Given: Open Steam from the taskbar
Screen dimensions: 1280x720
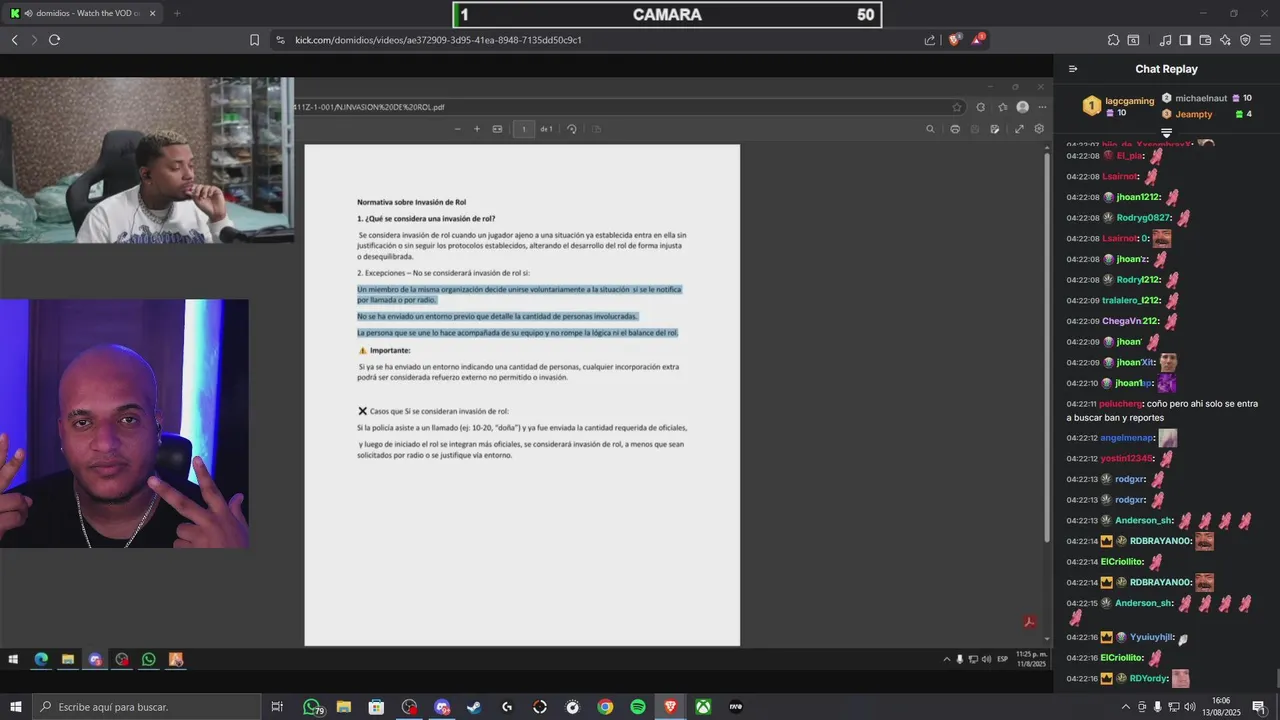Looking at the screenshot, I should pos(474,707).
